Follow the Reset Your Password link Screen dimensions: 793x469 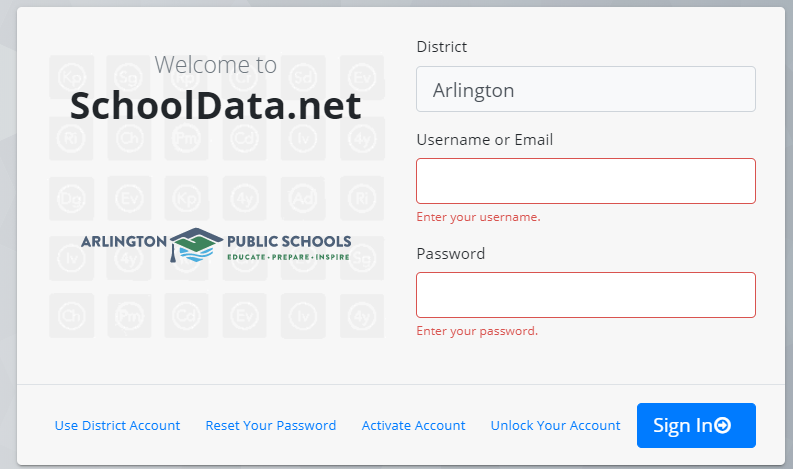pos(271,426)
